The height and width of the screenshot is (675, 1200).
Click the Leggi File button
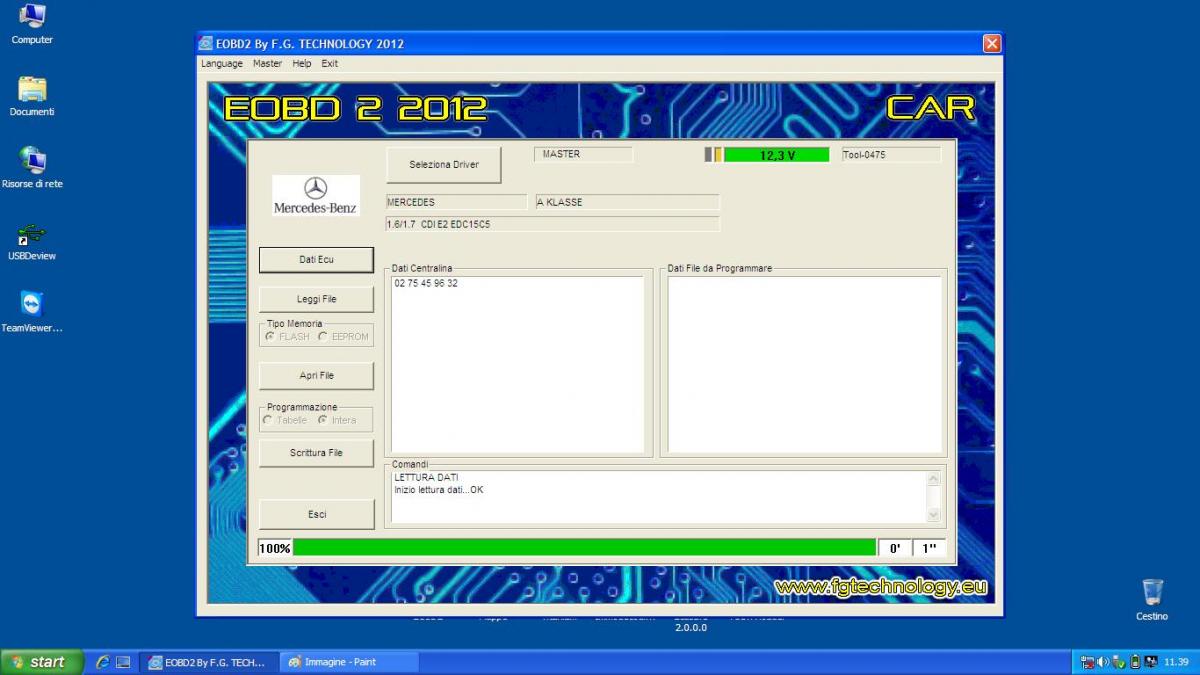316,299
